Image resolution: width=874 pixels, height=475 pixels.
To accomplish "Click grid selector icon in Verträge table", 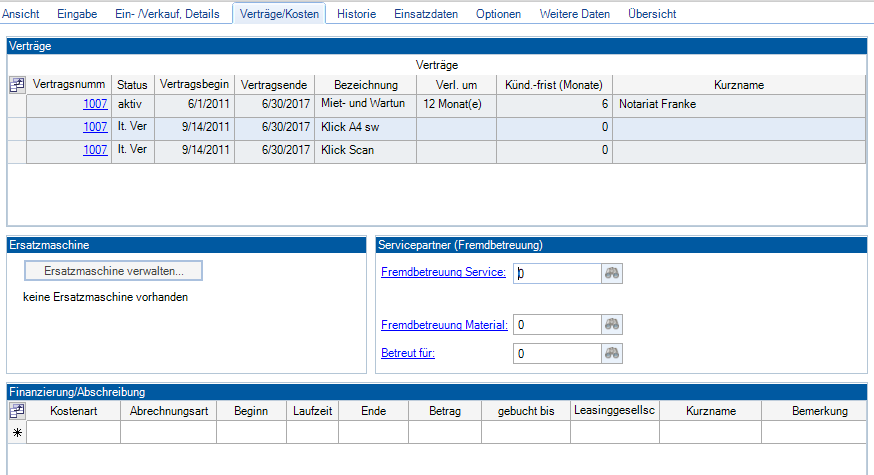I will [17, 85].
